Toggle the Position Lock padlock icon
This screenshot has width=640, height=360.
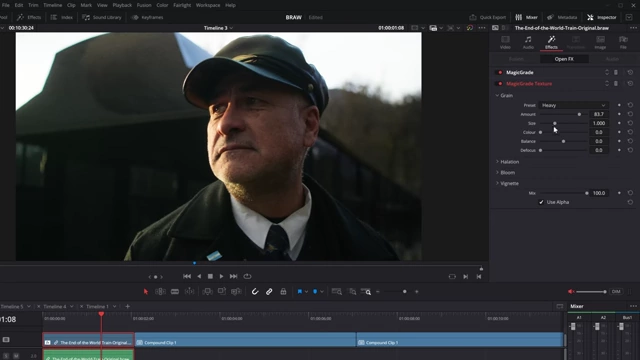(283, 292)
